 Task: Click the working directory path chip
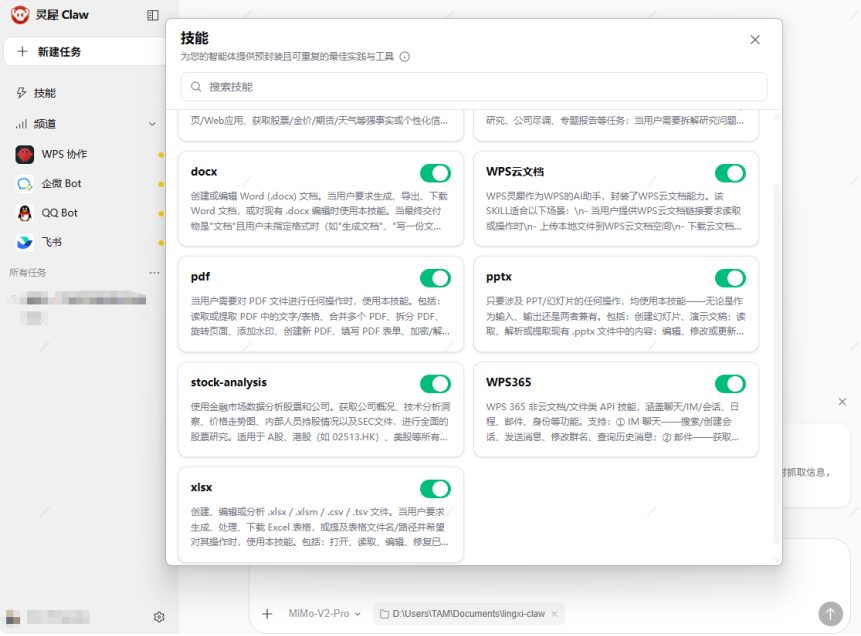point(468,614)
